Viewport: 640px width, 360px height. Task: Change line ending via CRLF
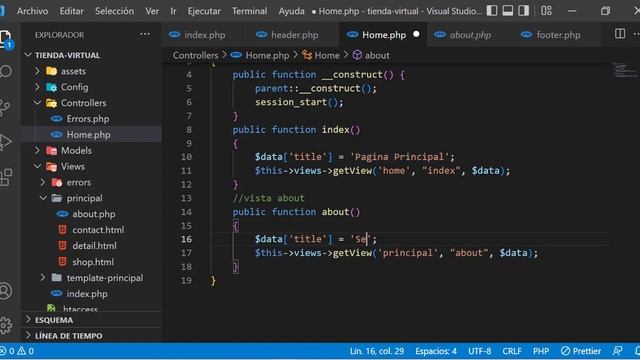click(512, 351)
